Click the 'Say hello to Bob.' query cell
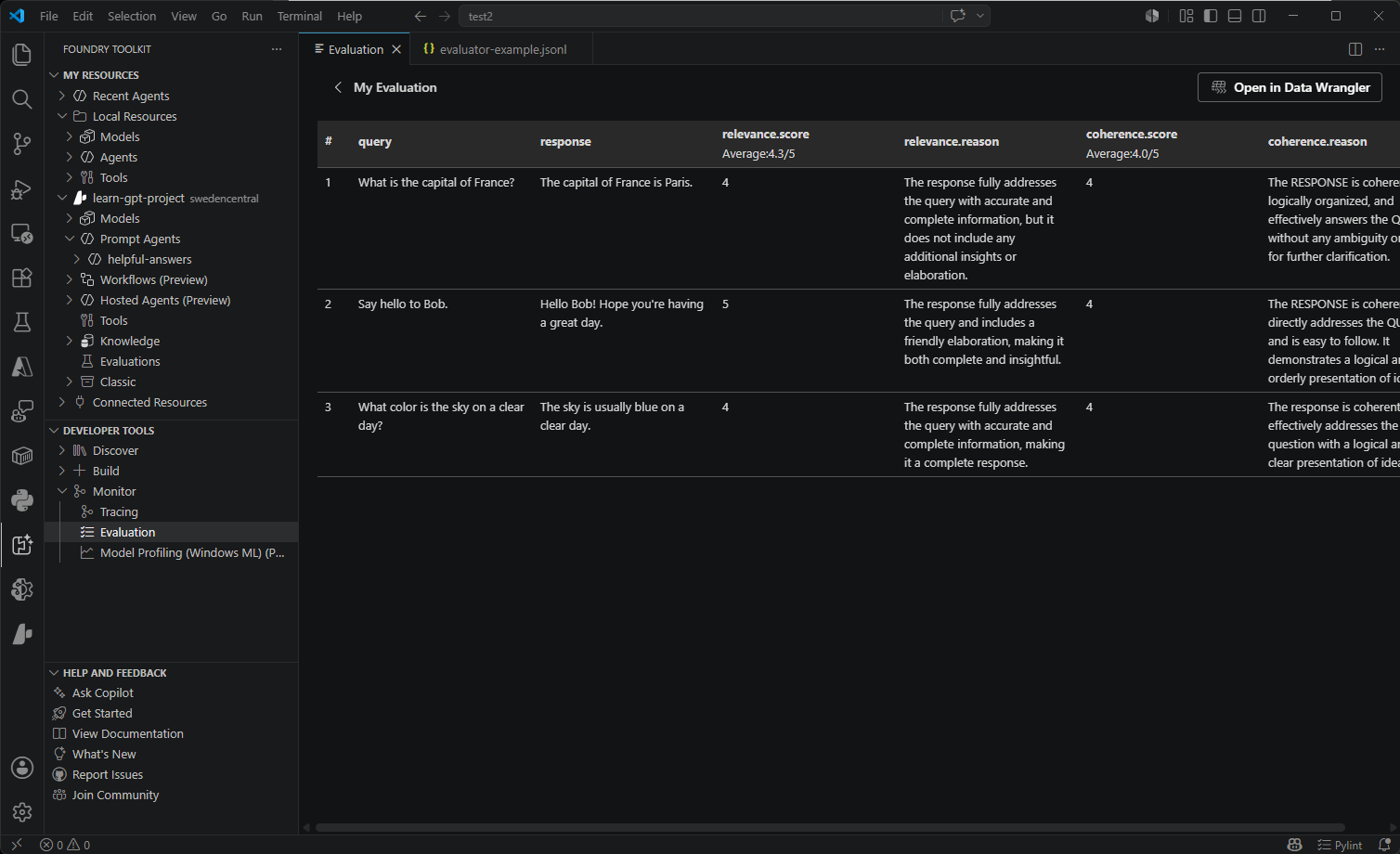This screenshot has height=854, width=1400. pos(403,304)
